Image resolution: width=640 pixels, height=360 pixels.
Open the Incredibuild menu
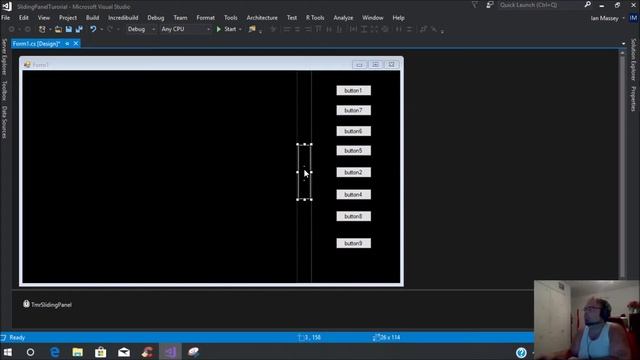pos(123,18)
